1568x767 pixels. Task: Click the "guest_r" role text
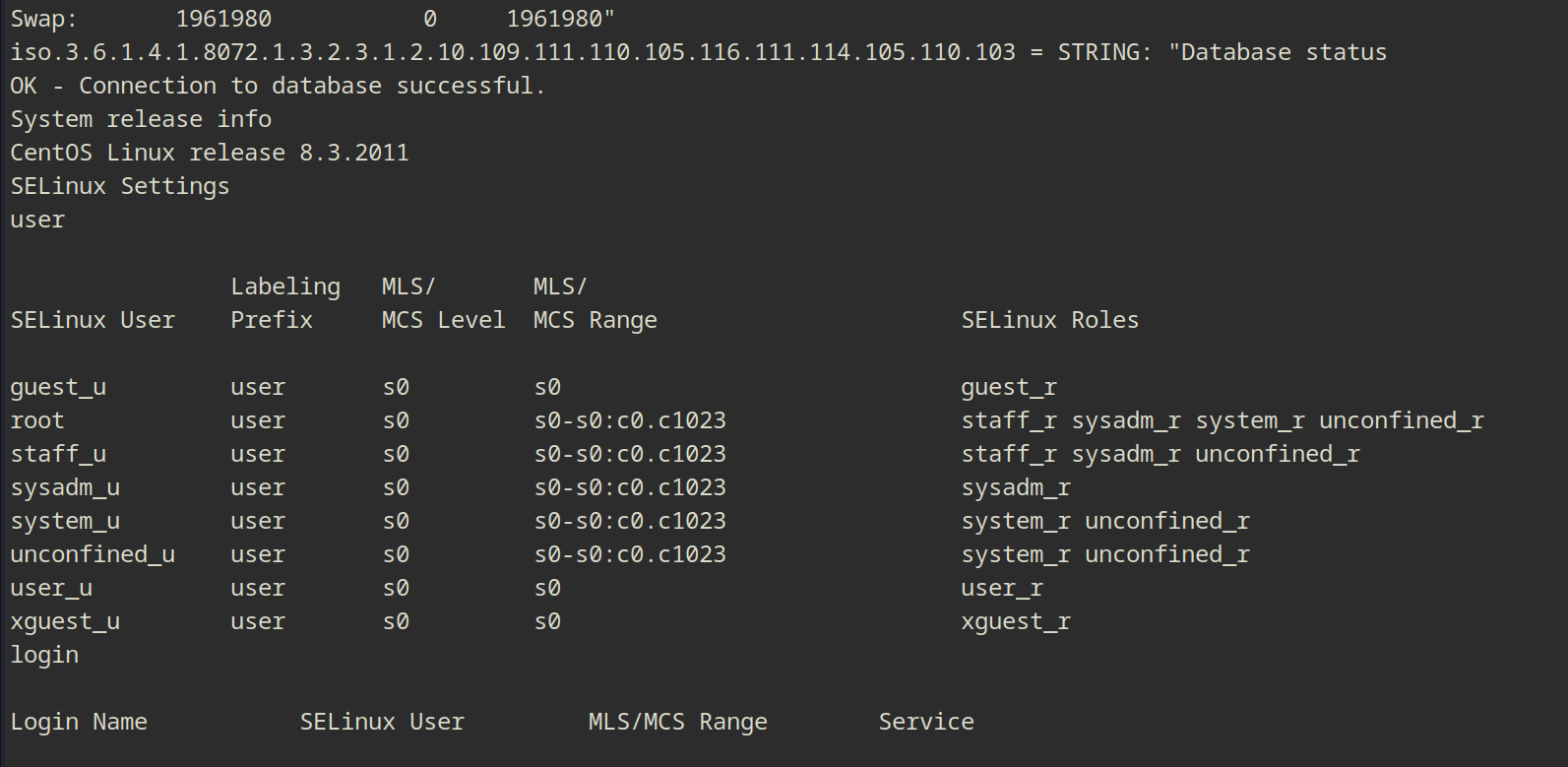1009,387
